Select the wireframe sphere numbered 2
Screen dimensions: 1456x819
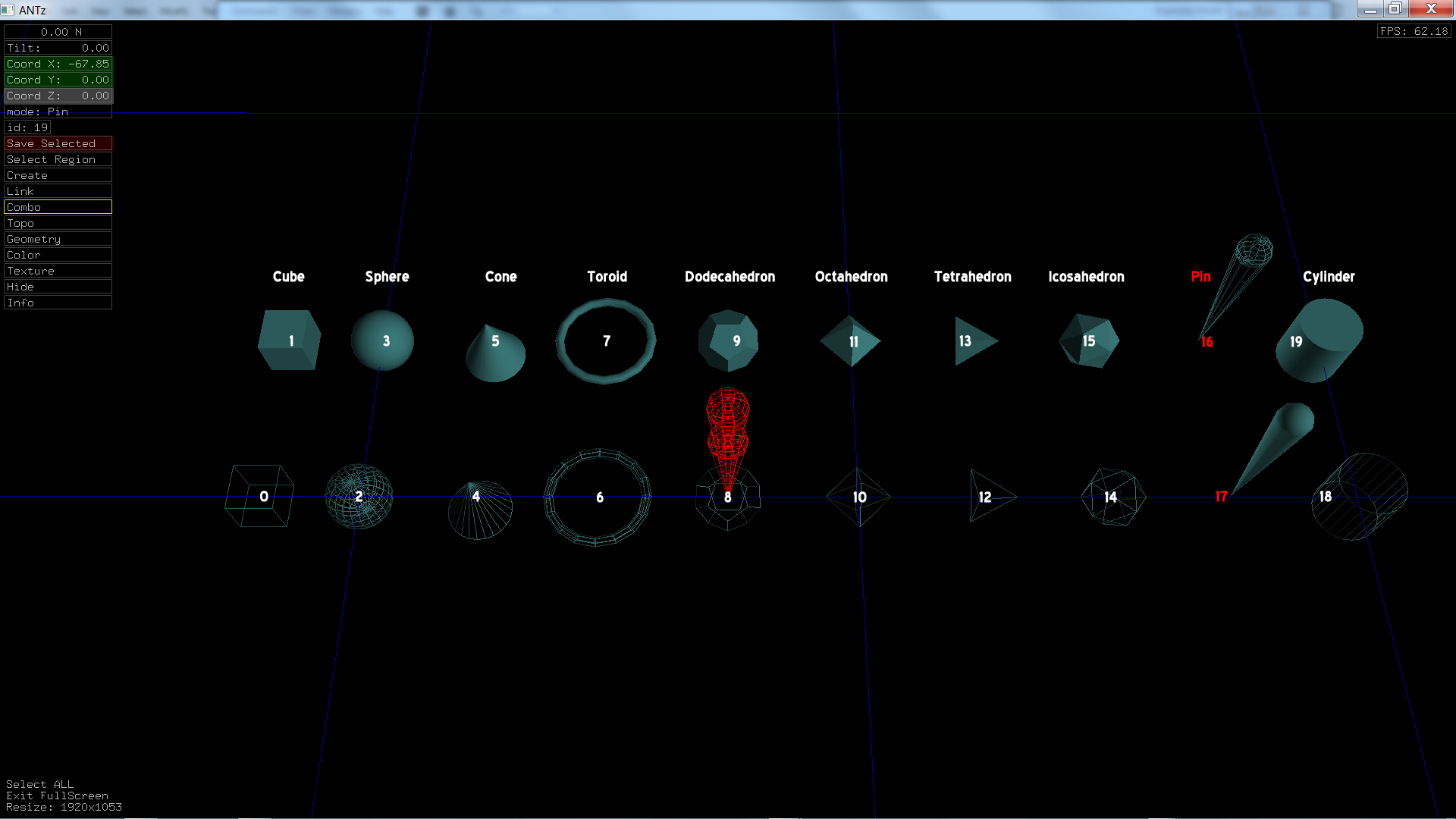pos(359,496)
